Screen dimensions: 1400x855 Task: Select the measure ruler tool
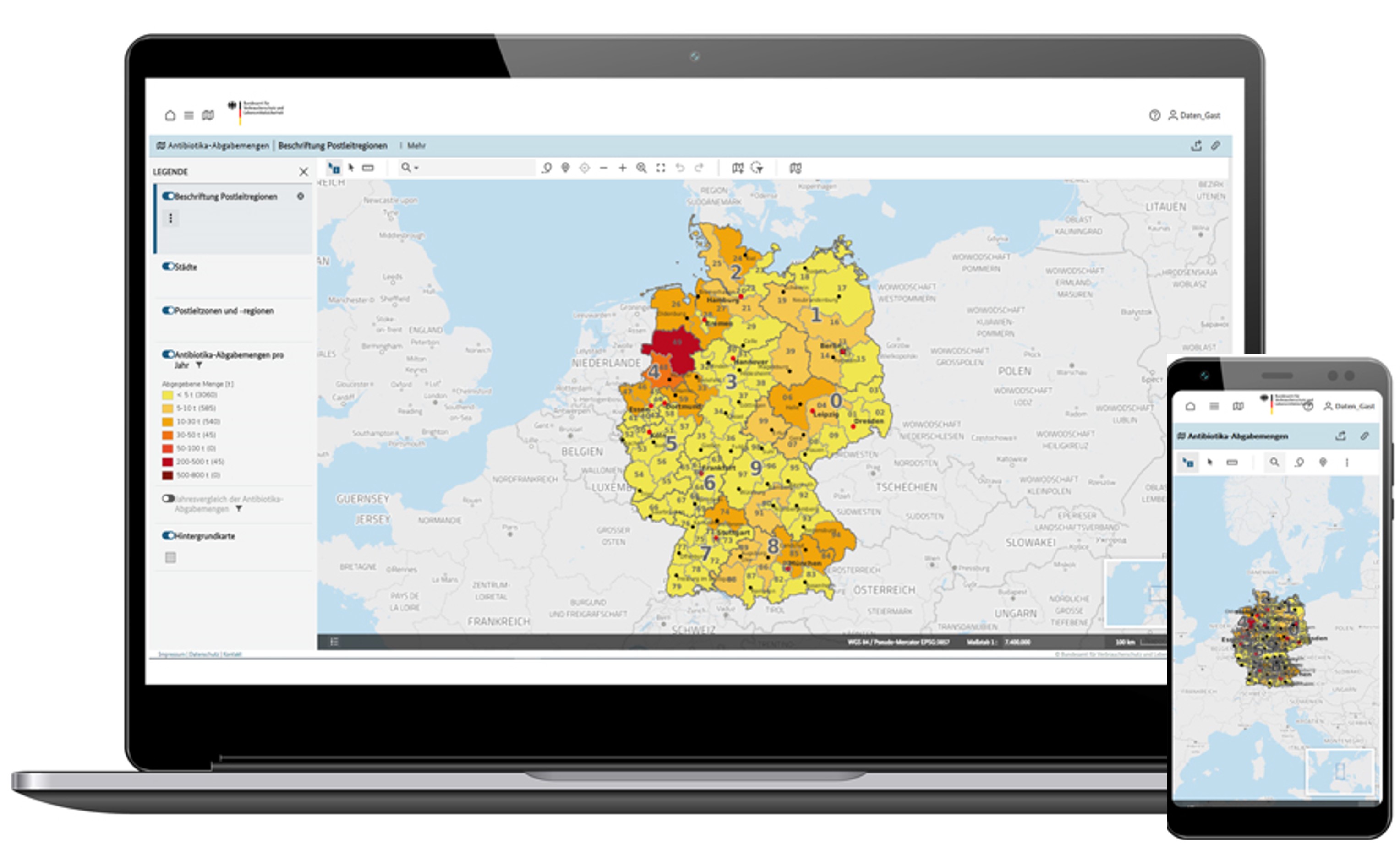pos(368,168)
